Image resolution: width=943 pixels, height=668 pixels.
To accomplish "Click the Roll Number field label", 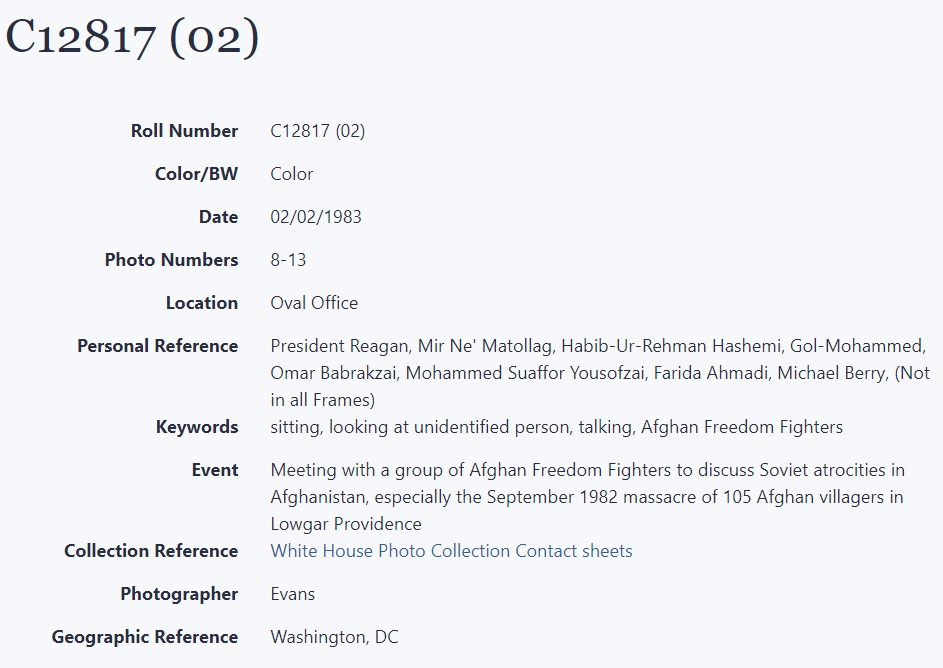I will click(184, 131).
